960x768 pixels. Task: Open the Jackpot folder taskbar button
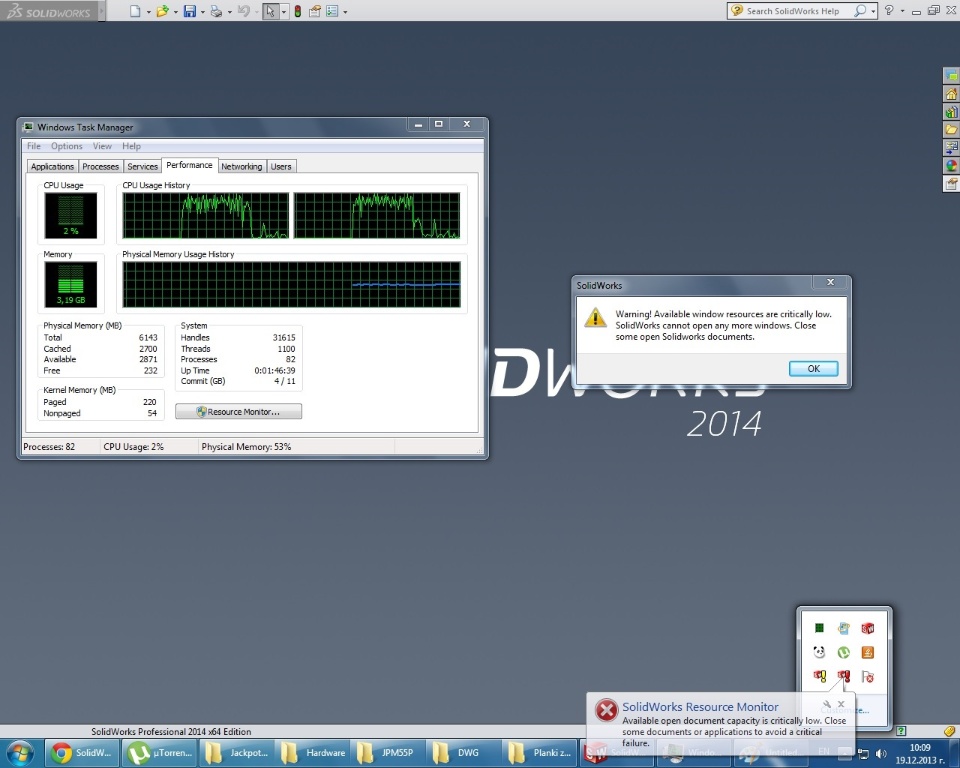click(x=238, y=753)
